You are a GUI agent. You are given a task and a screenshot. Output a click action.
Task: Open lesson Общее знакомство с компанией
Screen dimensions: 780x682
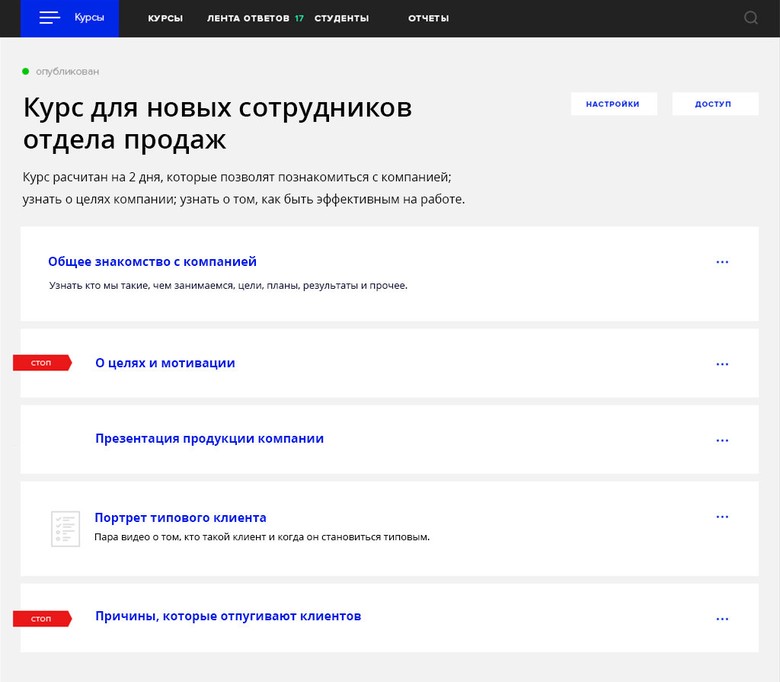tap(152, 262)
